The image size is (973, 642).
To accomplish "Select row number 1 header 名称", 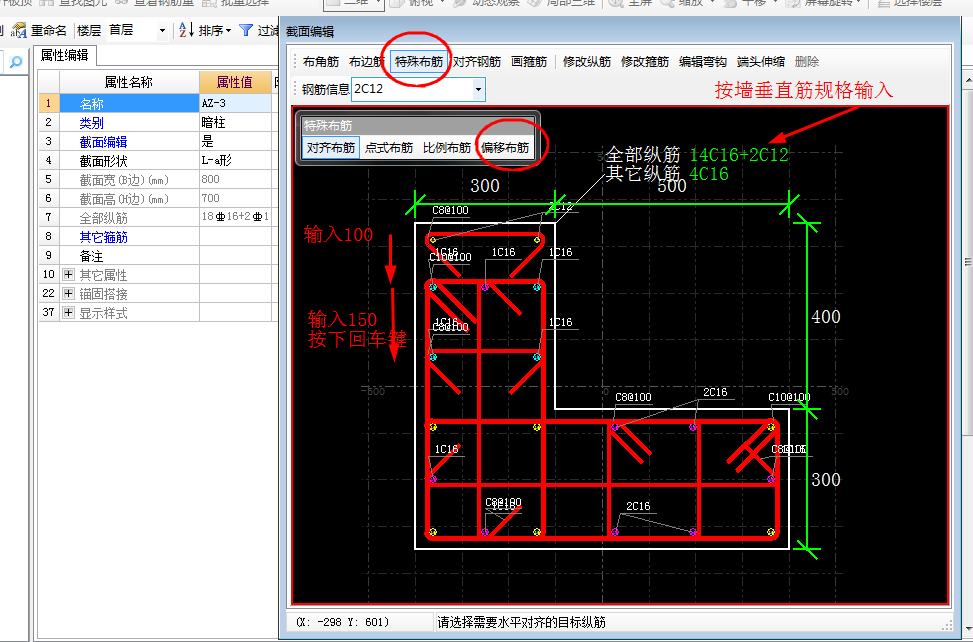I will click(48, 103).
